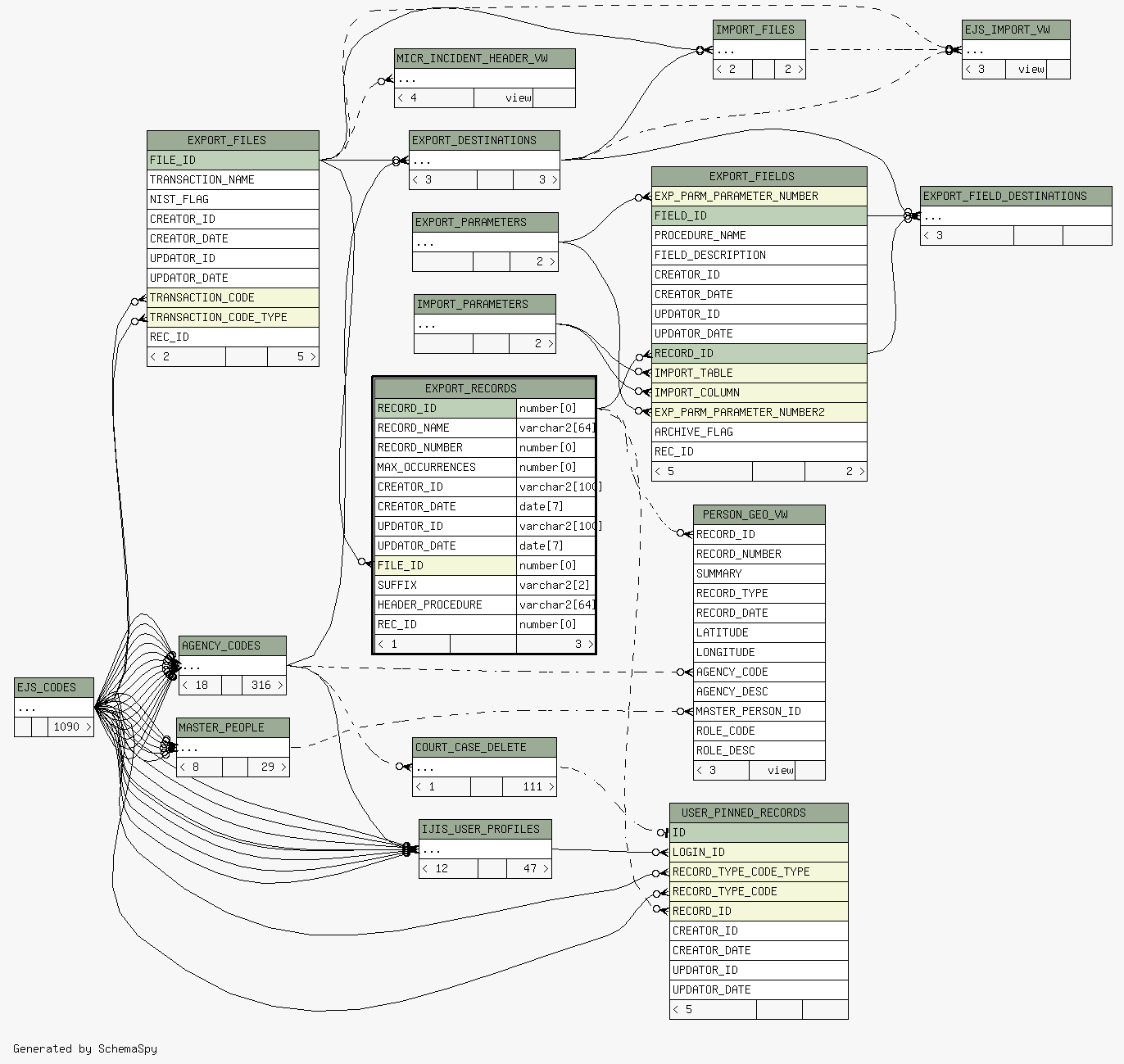
Task: Select IMPORT_COLUMN column in EXPORT_FIELDS
Action: click(x=759, y=392)
